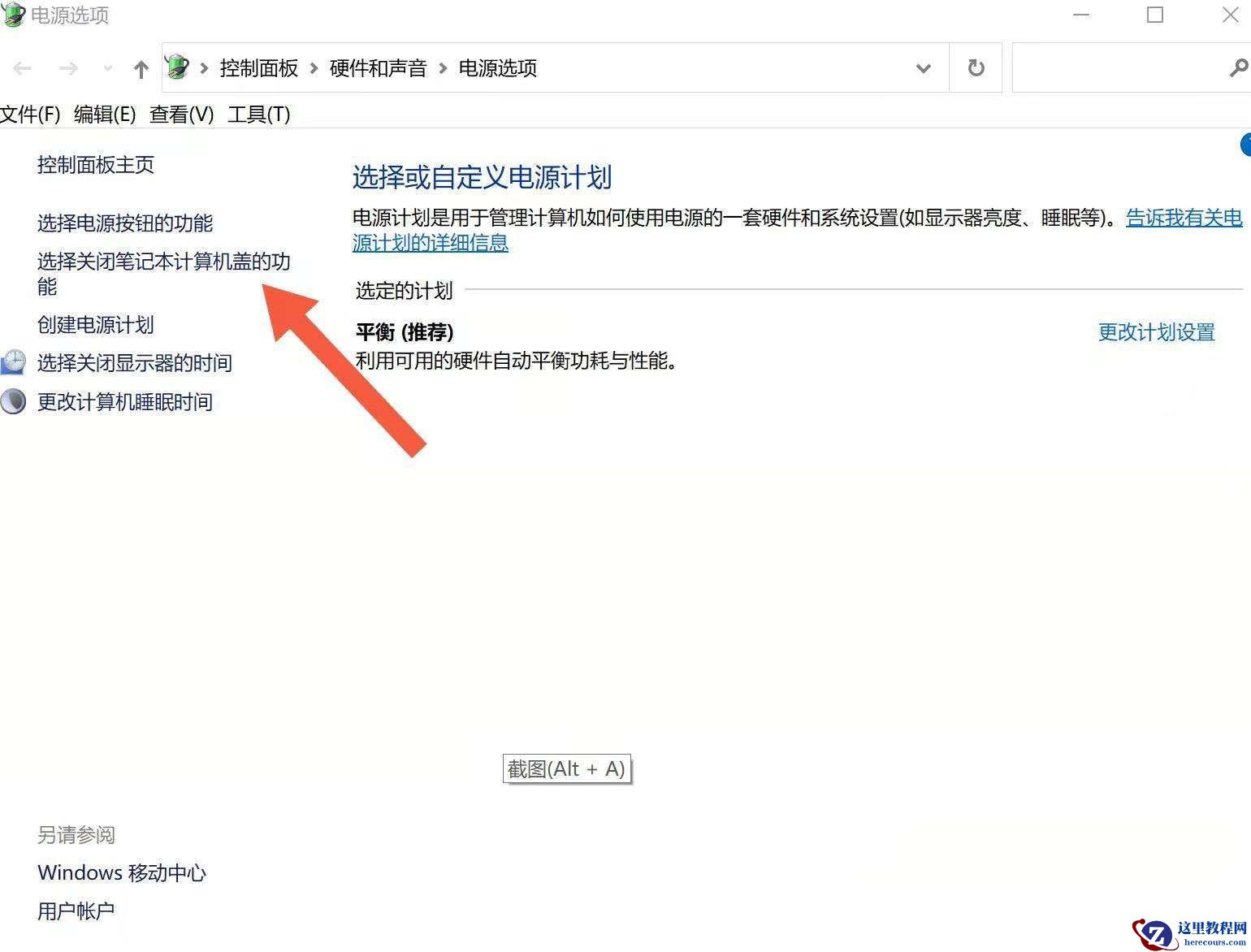The height and width of the screenshot is (952, 1251).
Task: Click the 更改计划设置 link
Action: coord(1156,332)
